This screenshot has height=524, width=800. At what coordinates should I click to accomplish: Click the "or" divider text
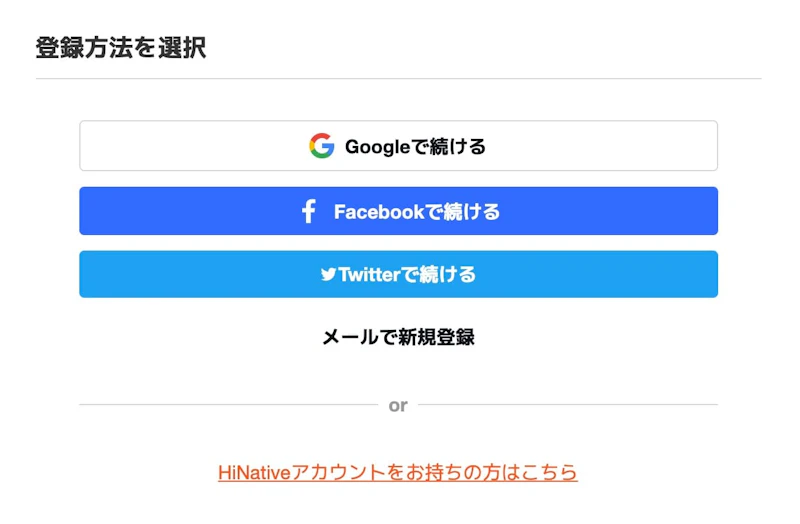[398, 405]
